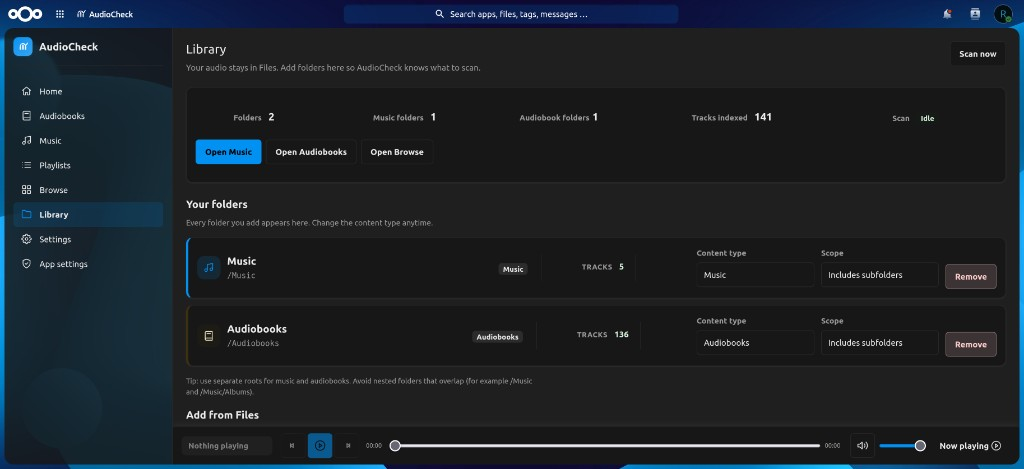Remove the Audiobooks folder
Image resolution: width=1024 pixels, height=469 pixels.
(x=970, y=344)
